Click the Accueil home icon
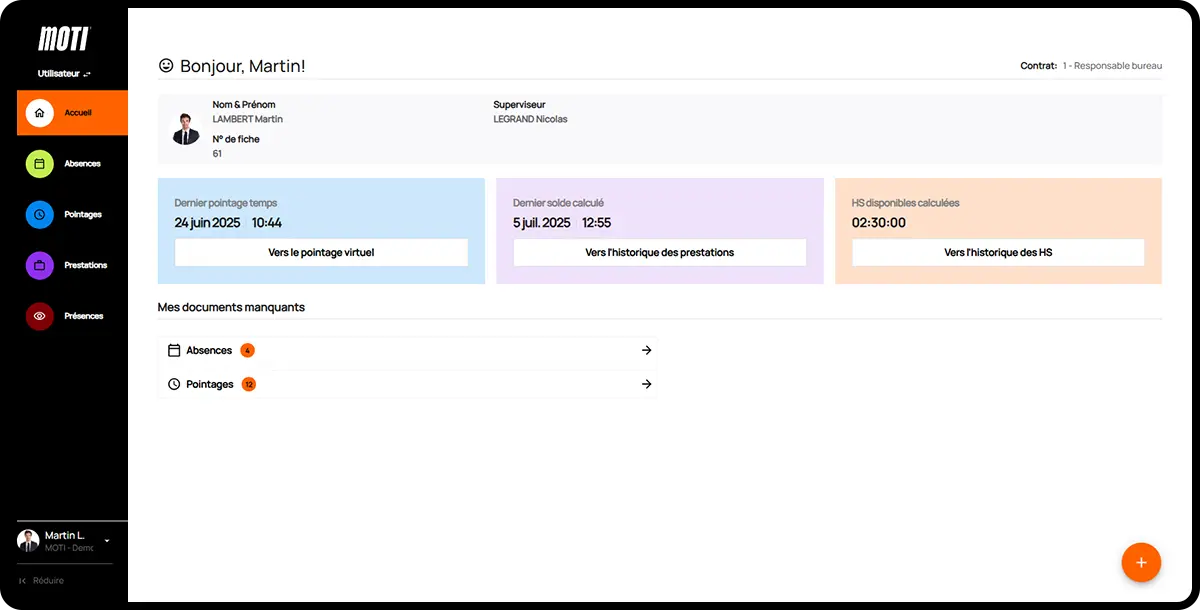This screenshot has width=1200, height=610. 39,113
